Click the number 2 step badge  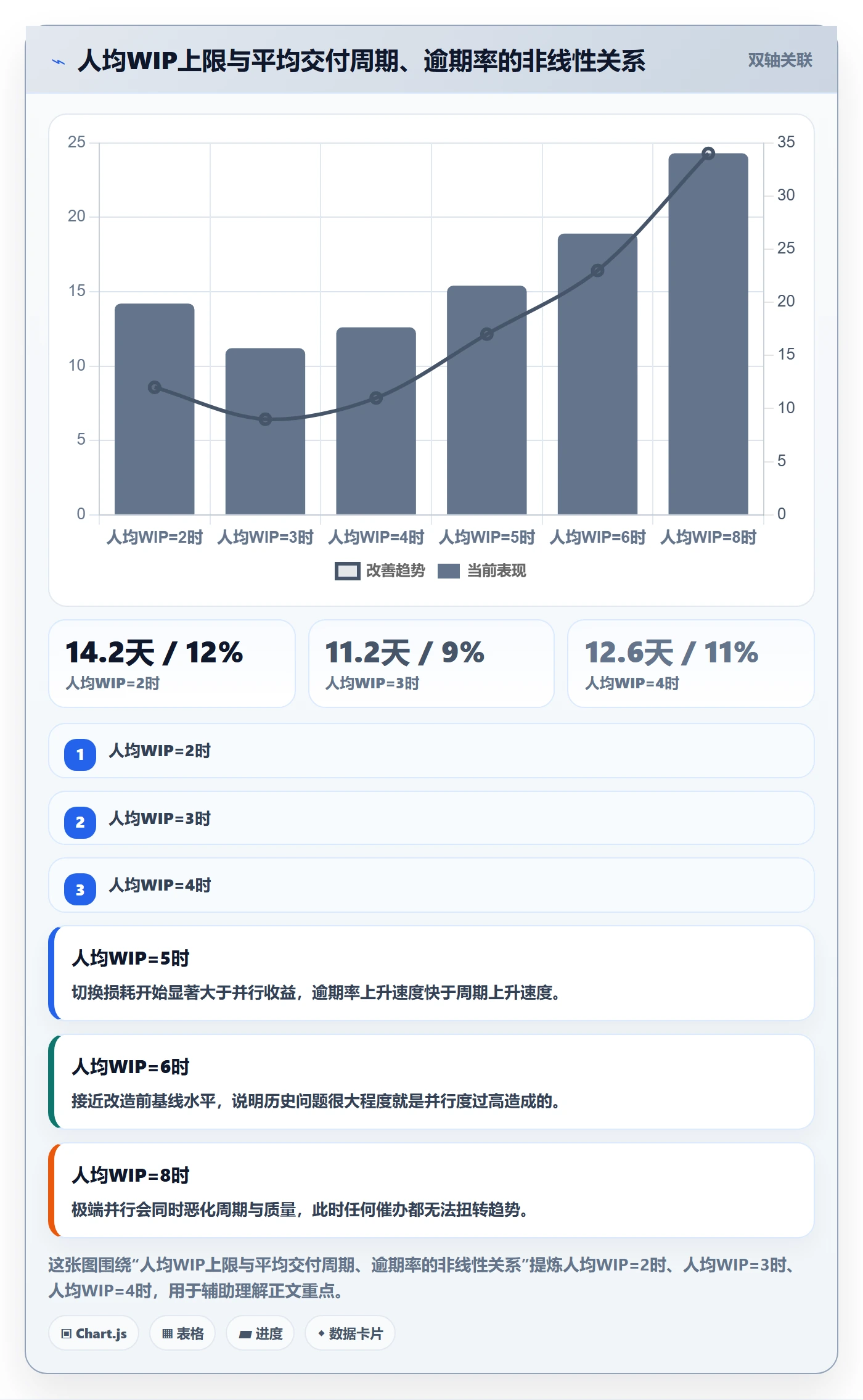(x=80, y=822)
